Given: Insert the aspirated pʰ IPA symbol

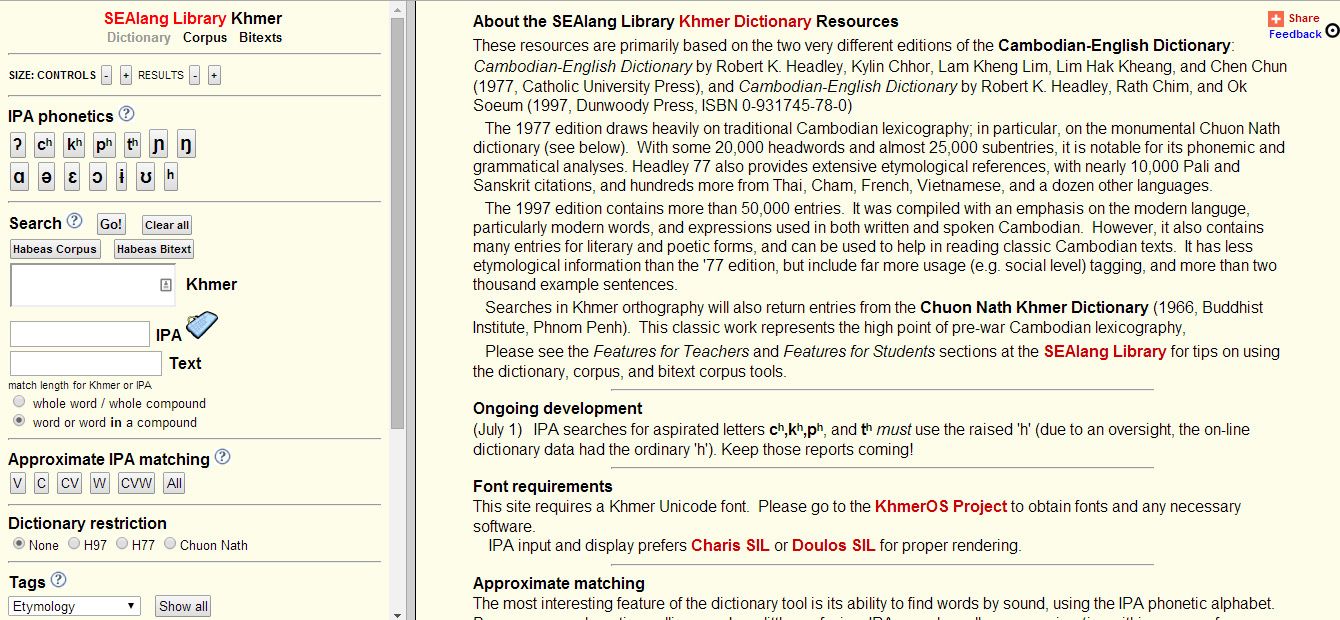Looking at the screenshot, I should (104, 145).
